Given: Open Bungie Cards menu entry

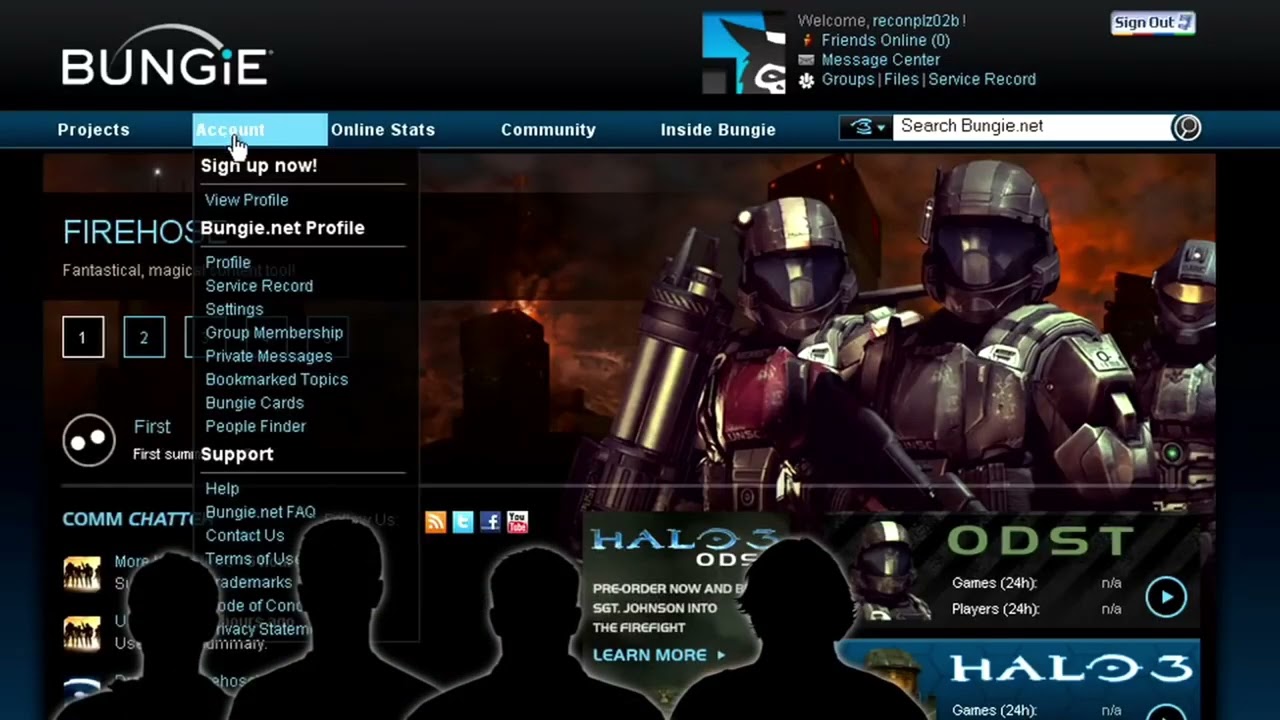Looking at the screenshot, I should click(x=254, y=403).
